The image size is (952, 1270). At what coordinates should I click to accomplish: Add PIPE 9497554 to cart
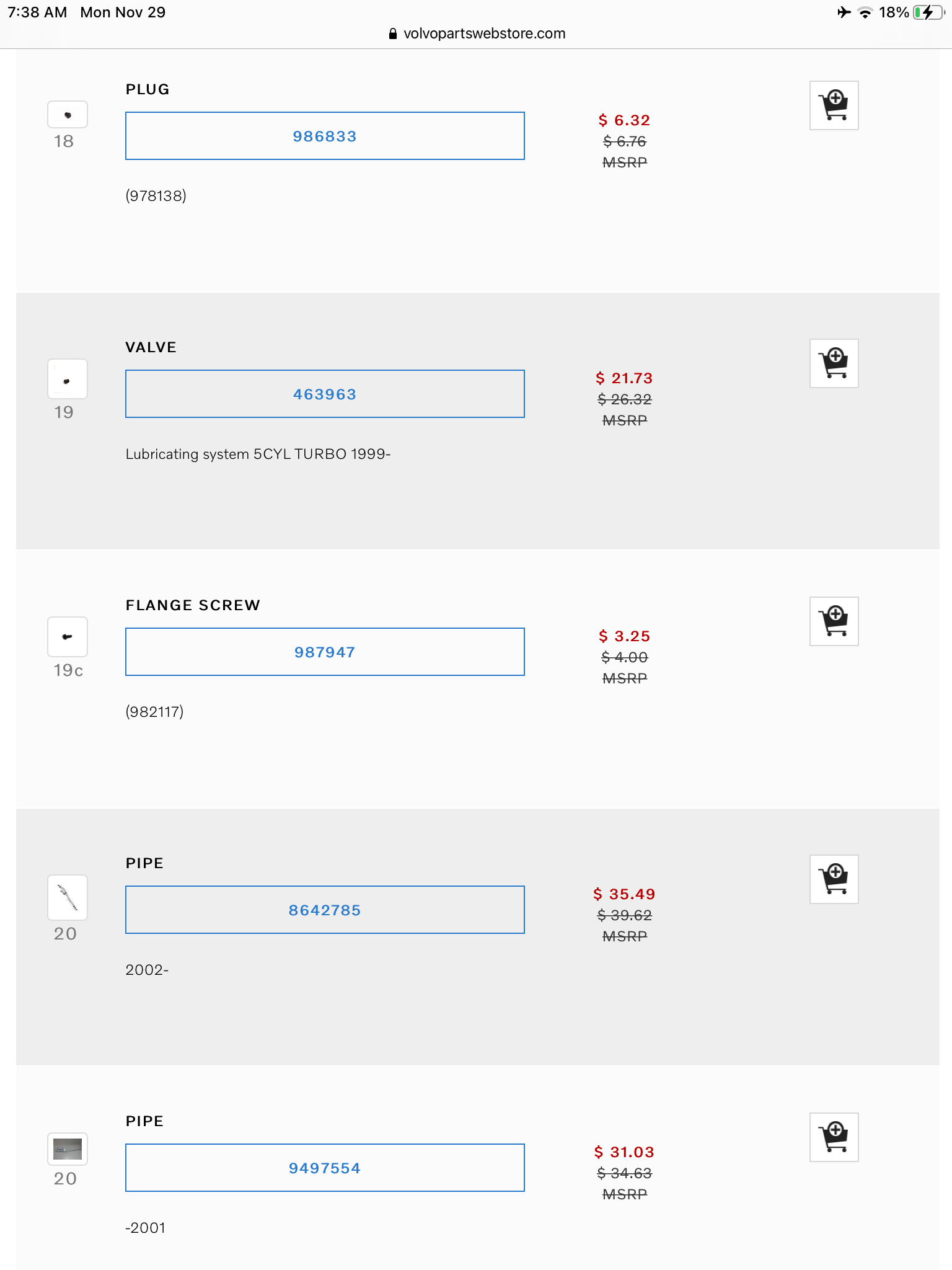(834, 1137)
